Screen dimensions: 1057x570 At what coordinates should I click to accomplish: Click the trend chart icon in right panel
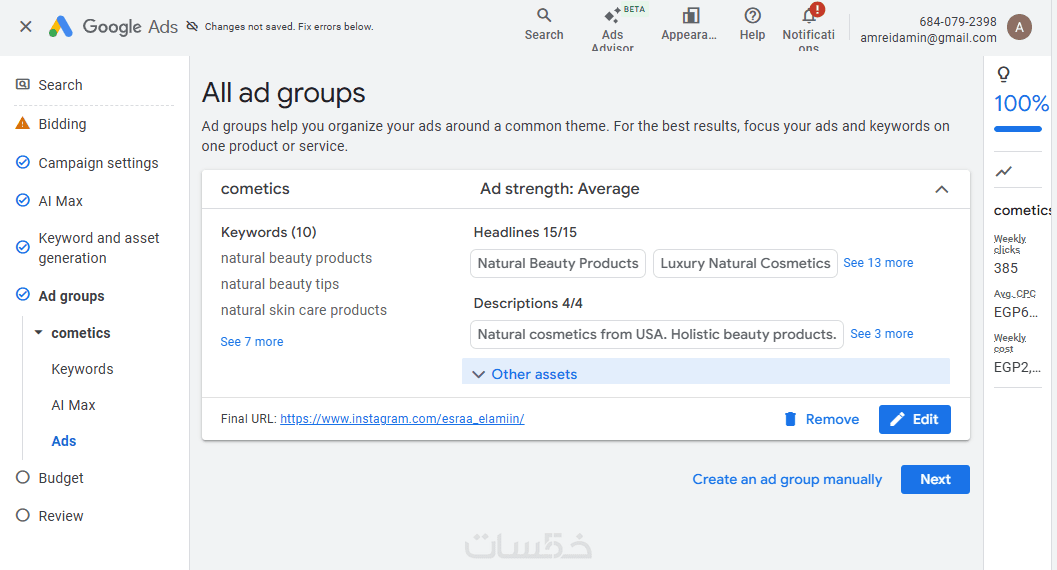(1004, 172)
